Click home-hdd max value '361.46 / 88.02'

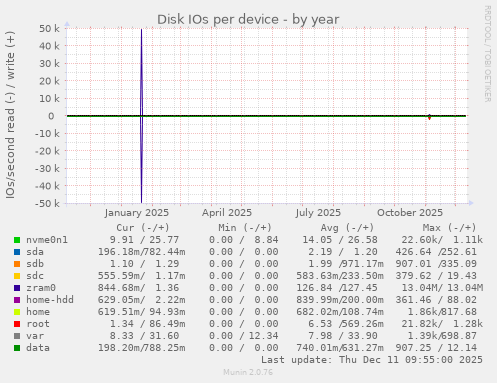point(436,300)
